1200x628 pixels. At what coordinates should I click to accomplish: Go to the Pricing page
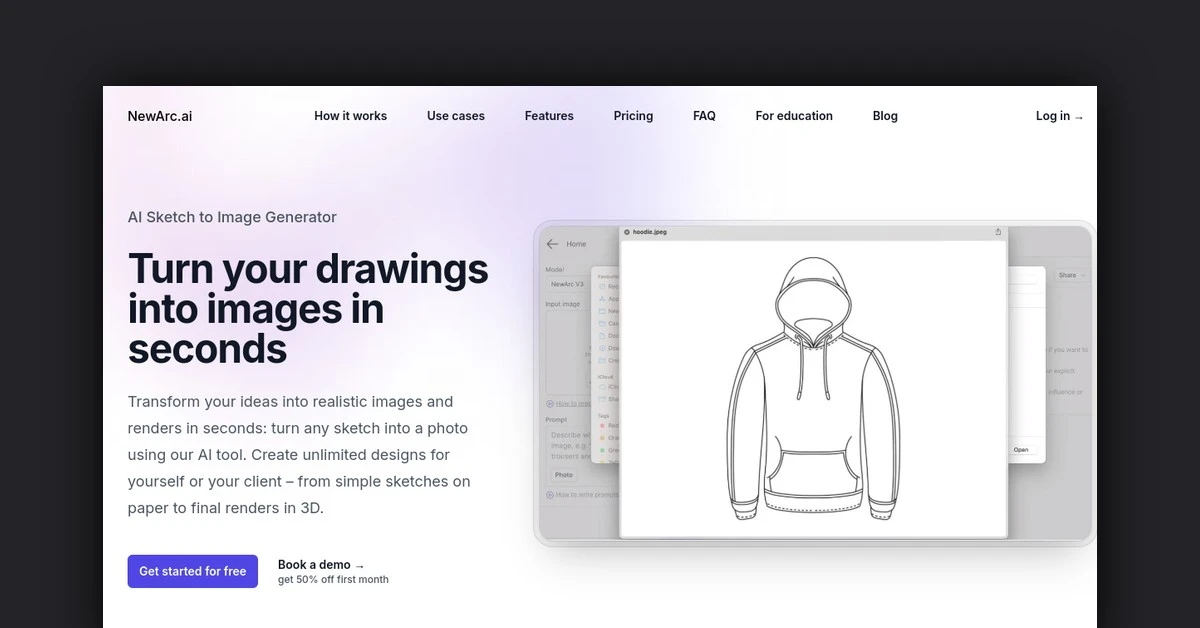[x=633, y=116]
